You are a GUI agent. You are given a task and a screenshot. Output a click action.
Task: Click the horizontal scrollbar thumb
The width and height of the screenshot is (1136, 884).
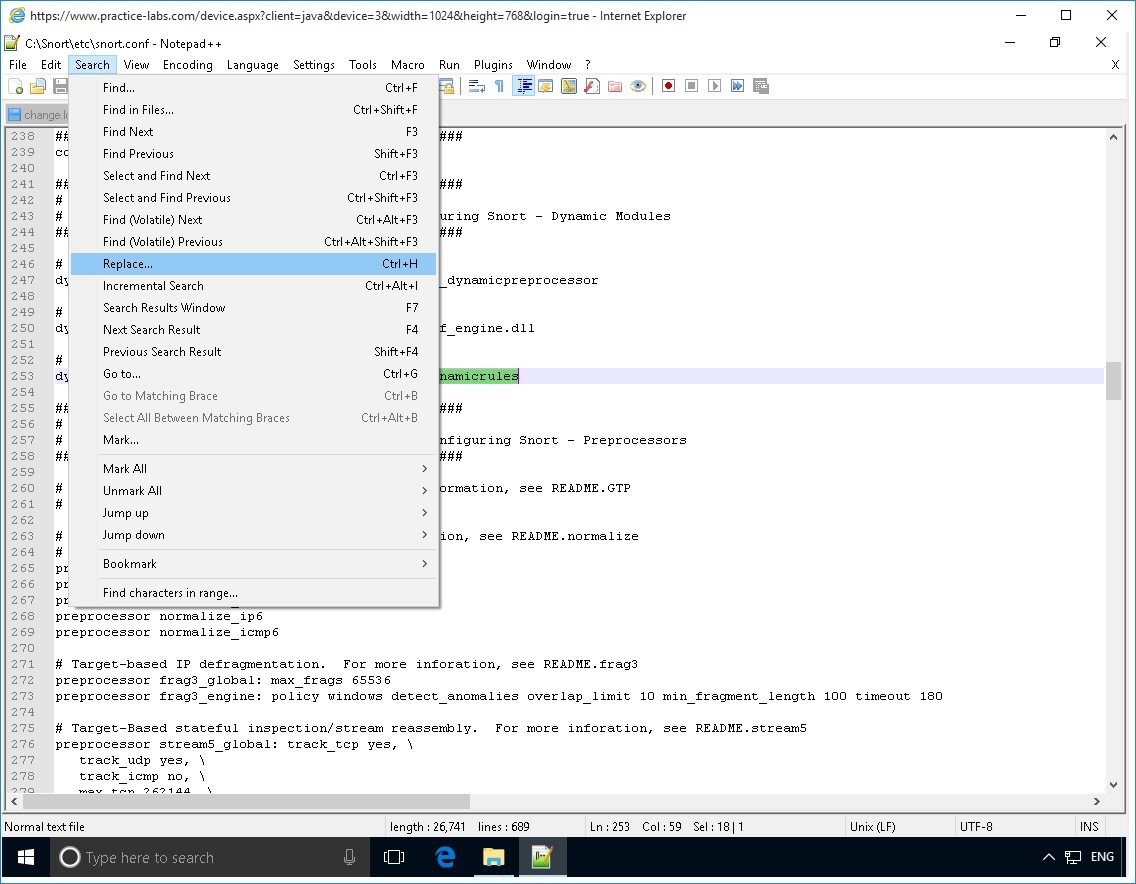click(246, 801)
